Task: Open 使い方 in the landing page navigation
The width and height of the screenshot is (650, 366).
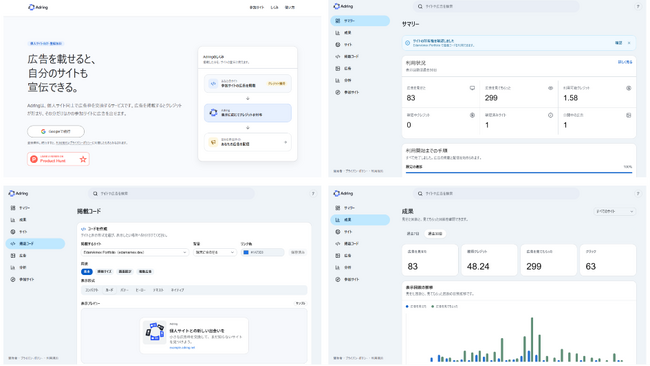Action: [290, 7]
